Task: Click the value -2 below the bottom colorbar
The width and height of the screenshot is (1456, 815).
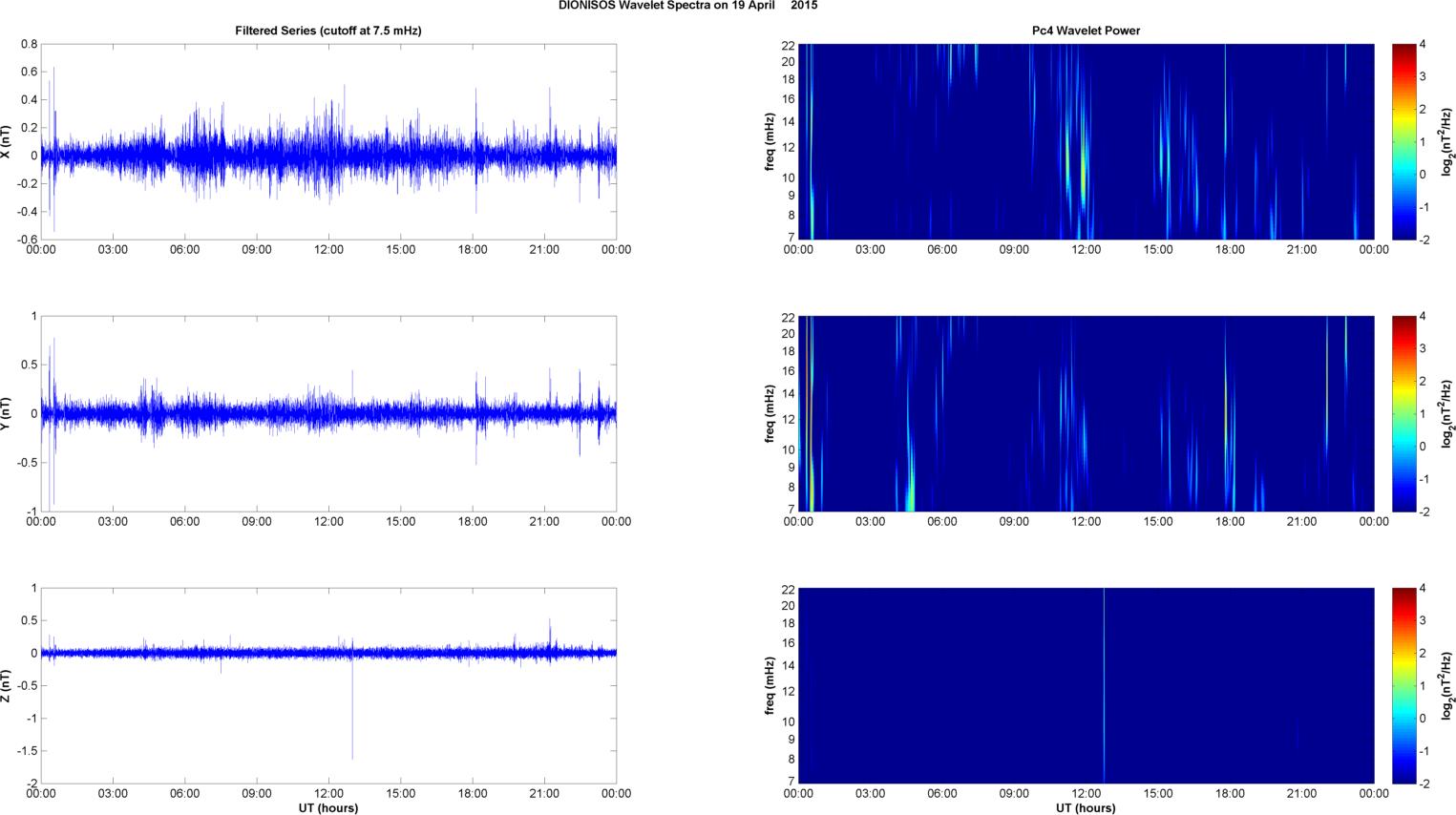Action: (x=1424, y=784)
